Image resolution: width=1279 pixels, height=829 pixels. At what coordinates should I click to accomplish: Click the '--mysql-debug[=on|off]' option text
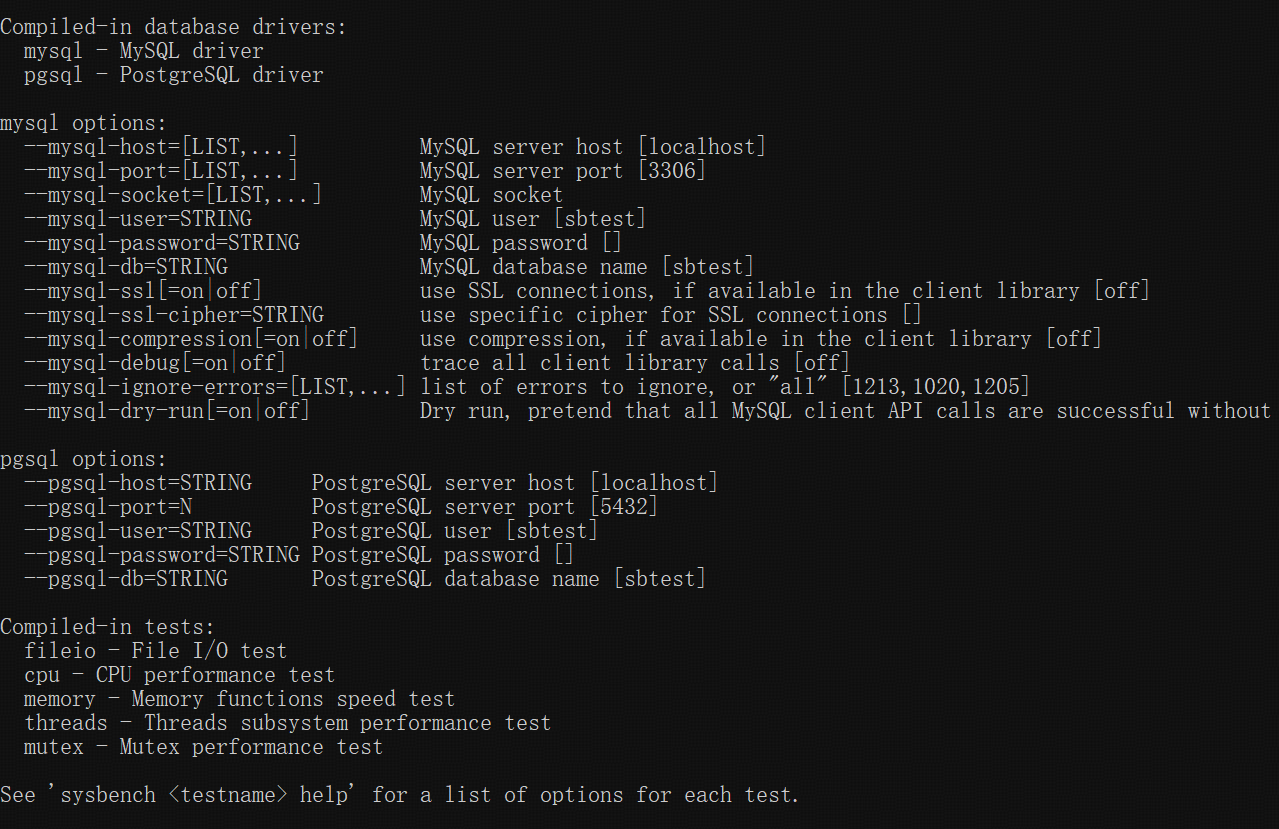pos(155,364)
